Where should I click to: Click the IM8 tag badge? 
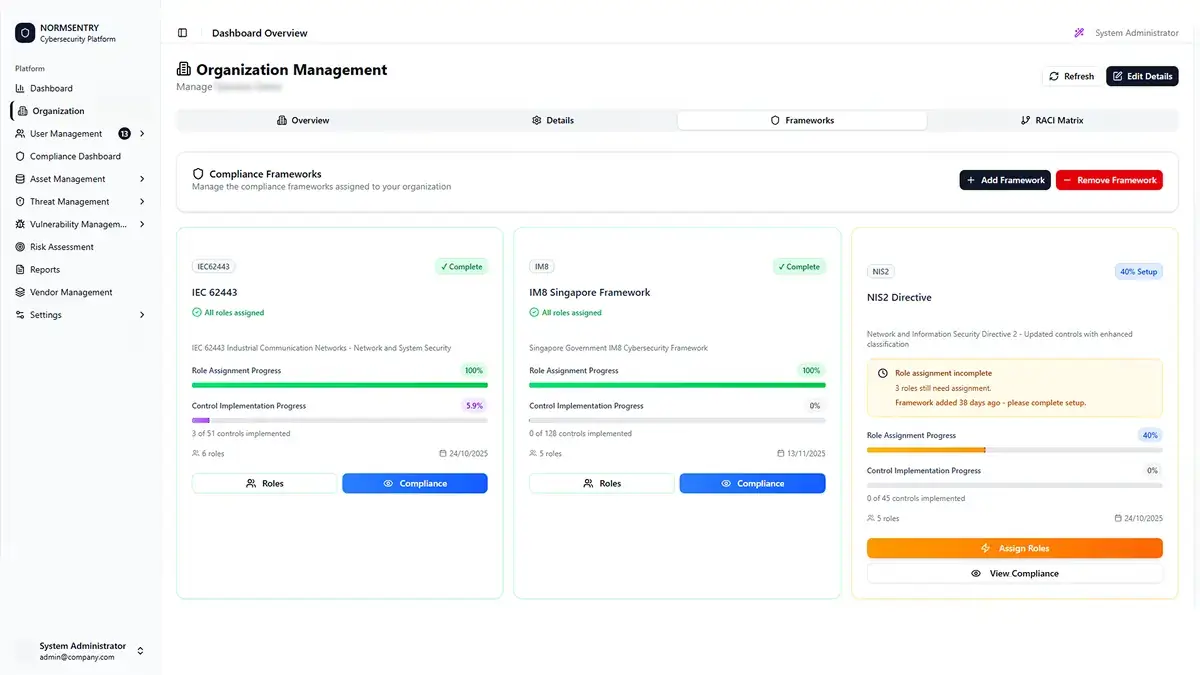pos(542,267)
